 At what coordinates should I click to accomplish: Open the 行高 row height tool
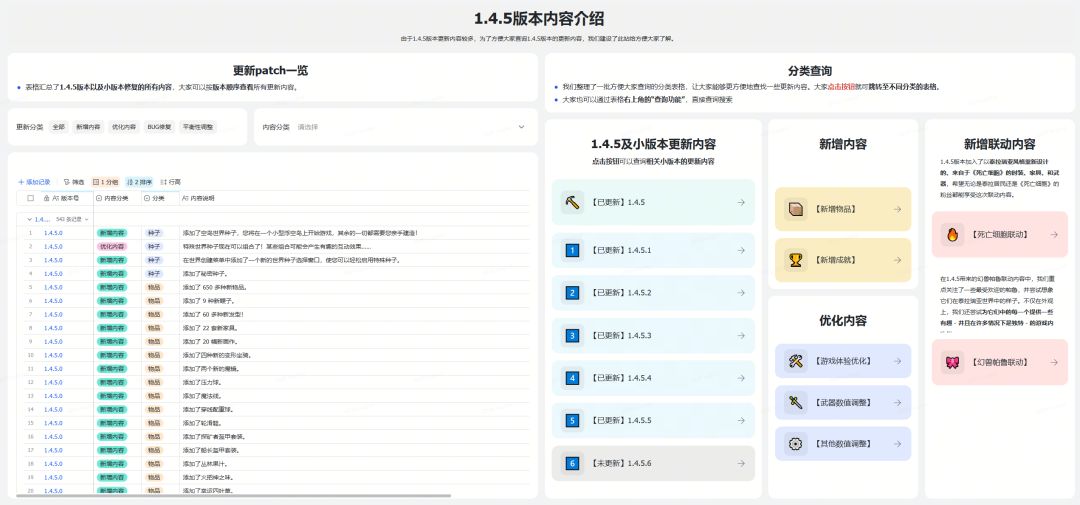click(170, 182)
